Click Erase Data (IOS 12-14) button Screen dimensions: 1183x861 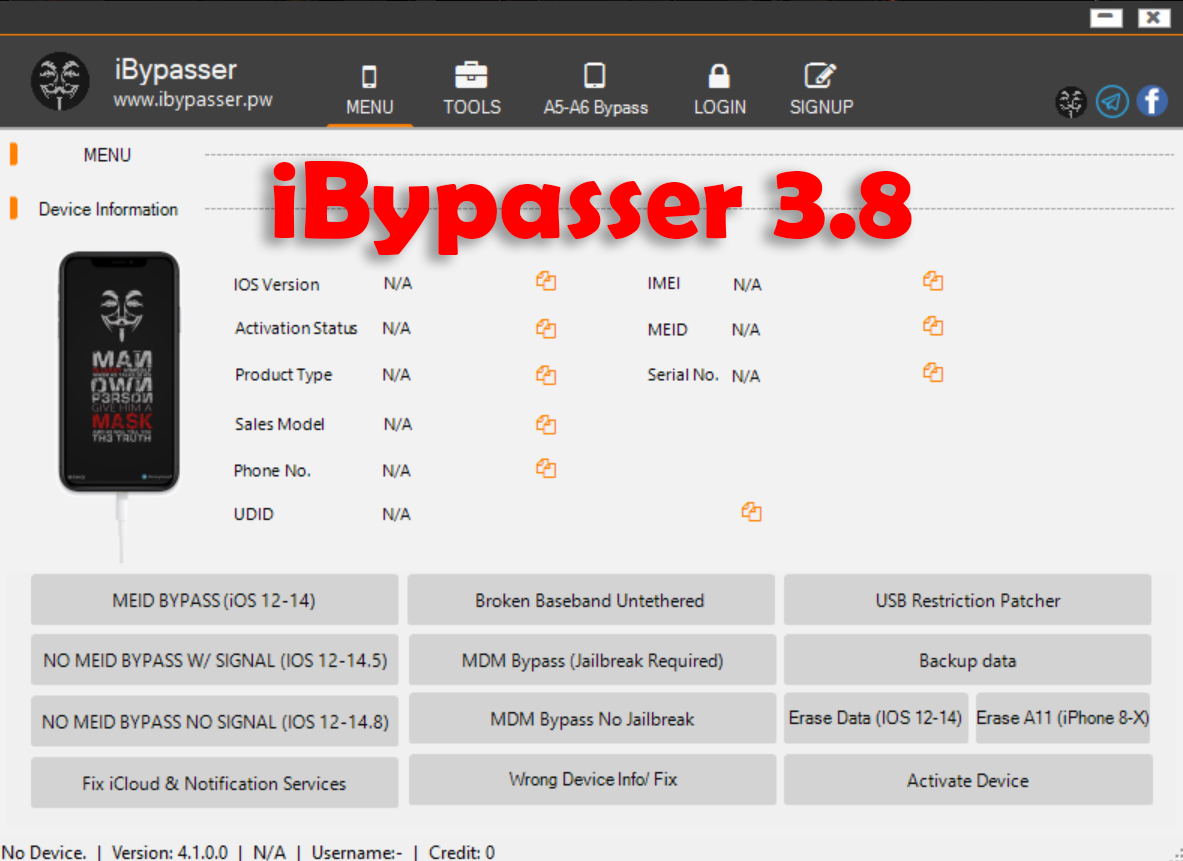coord(876,718)
